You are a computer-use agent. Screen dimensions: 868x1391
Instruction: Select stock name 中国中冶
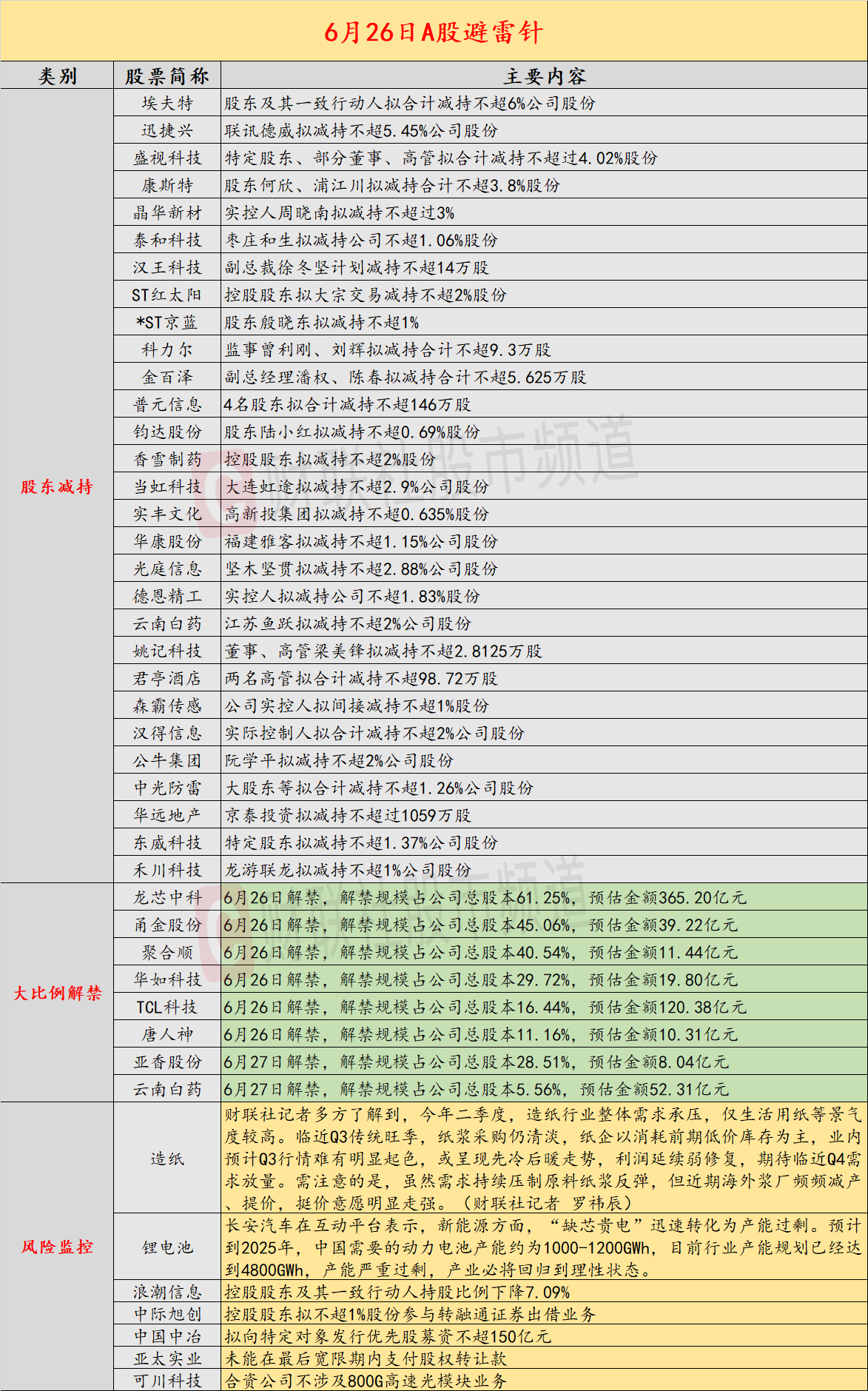pyautogui.click(x=167, y=1336)
